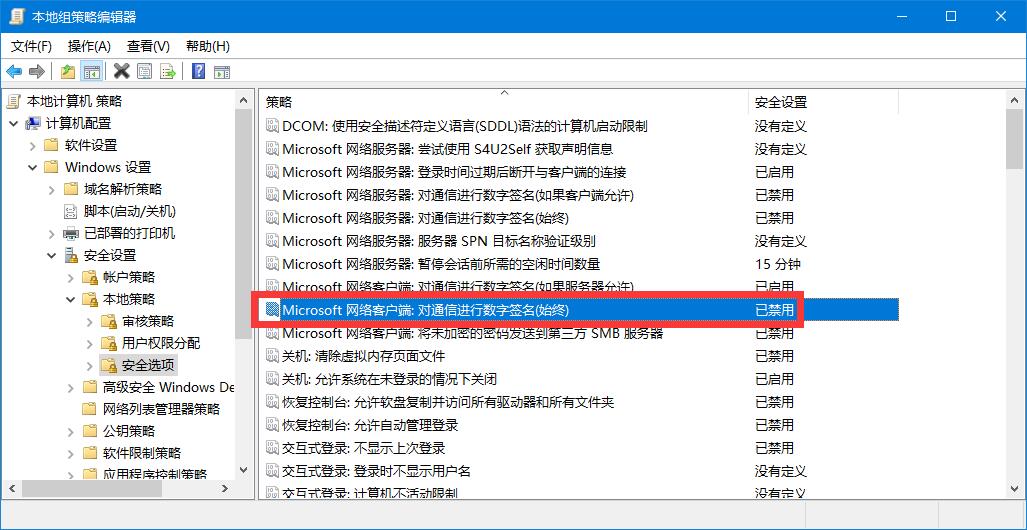Click the policy list scrollbar up arrow

coord(1014,100)
